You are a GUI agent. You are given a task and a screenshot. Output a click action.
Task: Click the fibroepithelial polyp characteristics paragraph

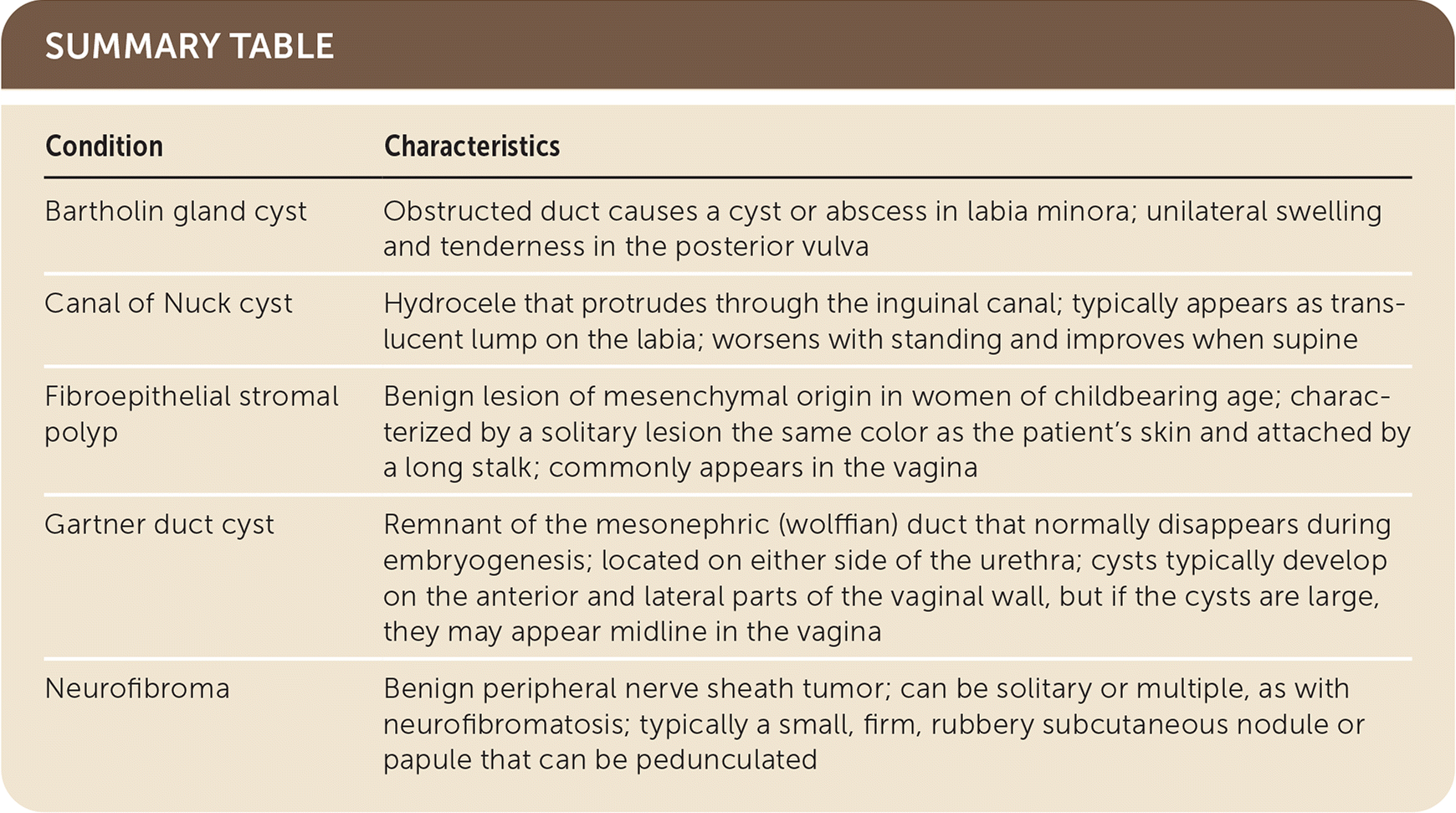tap(896, 432)
